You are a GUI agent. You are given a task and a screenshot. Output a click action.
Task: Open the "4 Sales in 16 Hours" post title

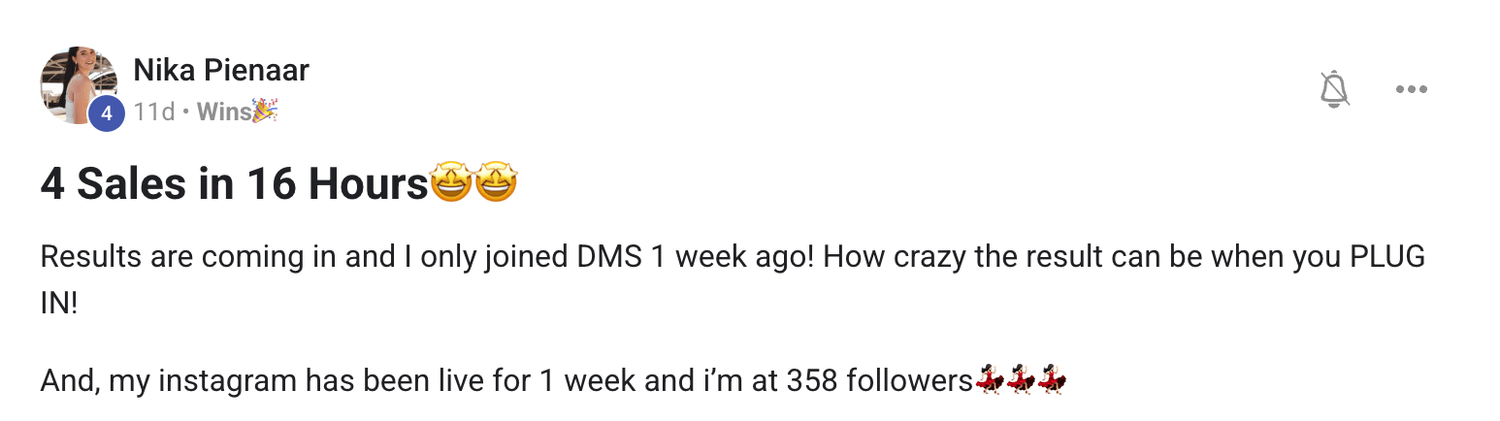coord(234,185)
